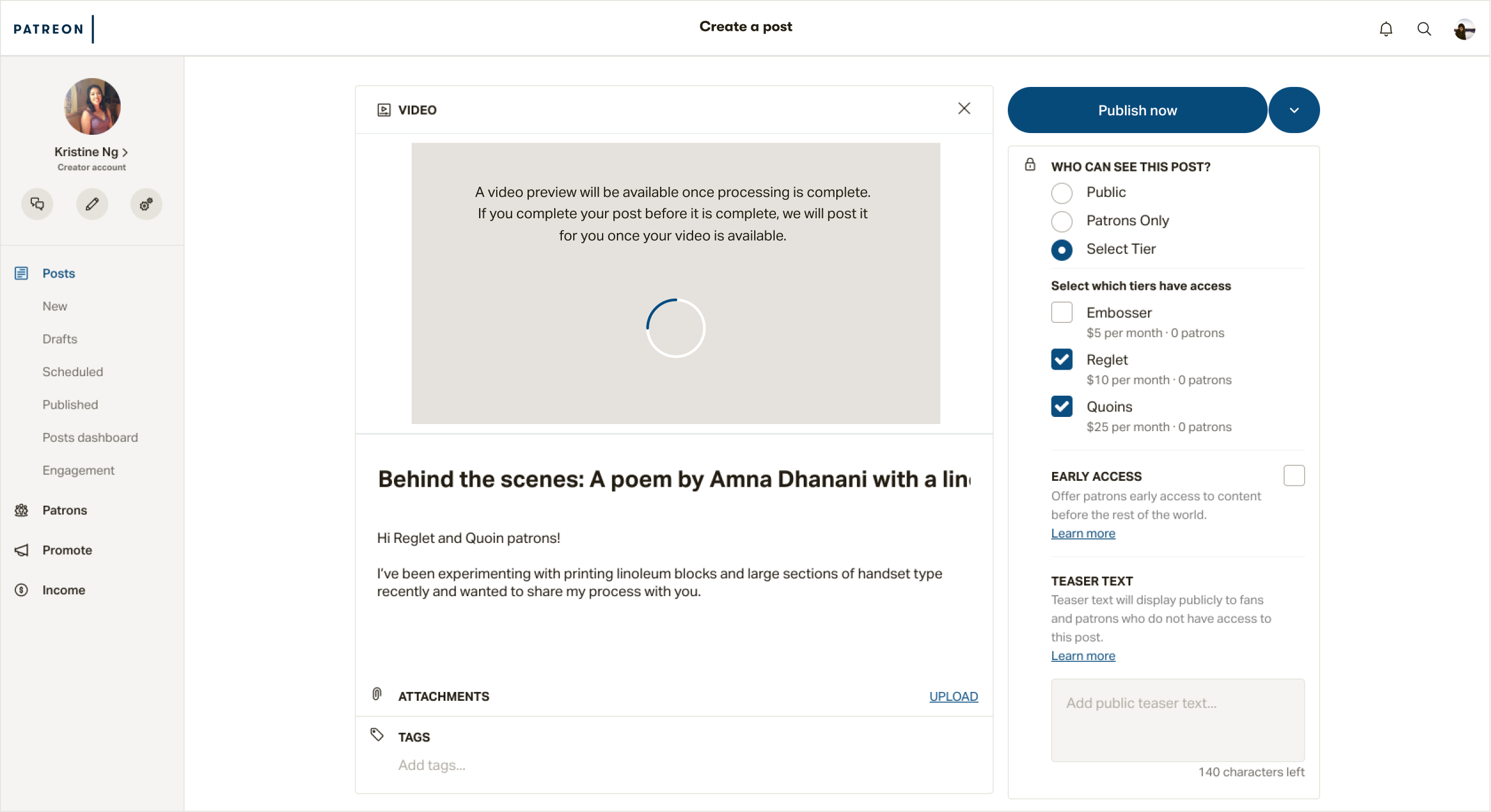
Task: Check the Embosser tier checkbox
Action: pyautogui.click(x=1062, y=312)
